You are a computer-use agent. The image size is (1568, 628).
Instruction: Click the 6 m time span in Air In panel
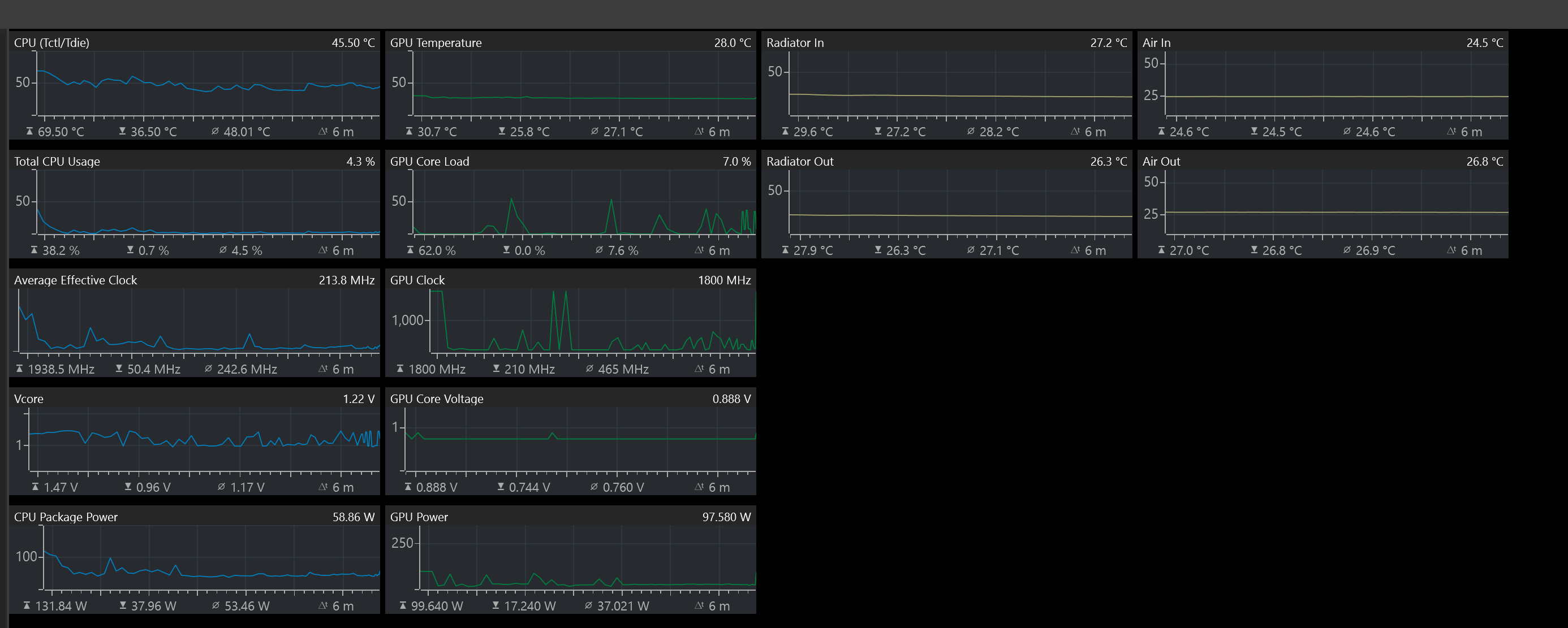1471,132
